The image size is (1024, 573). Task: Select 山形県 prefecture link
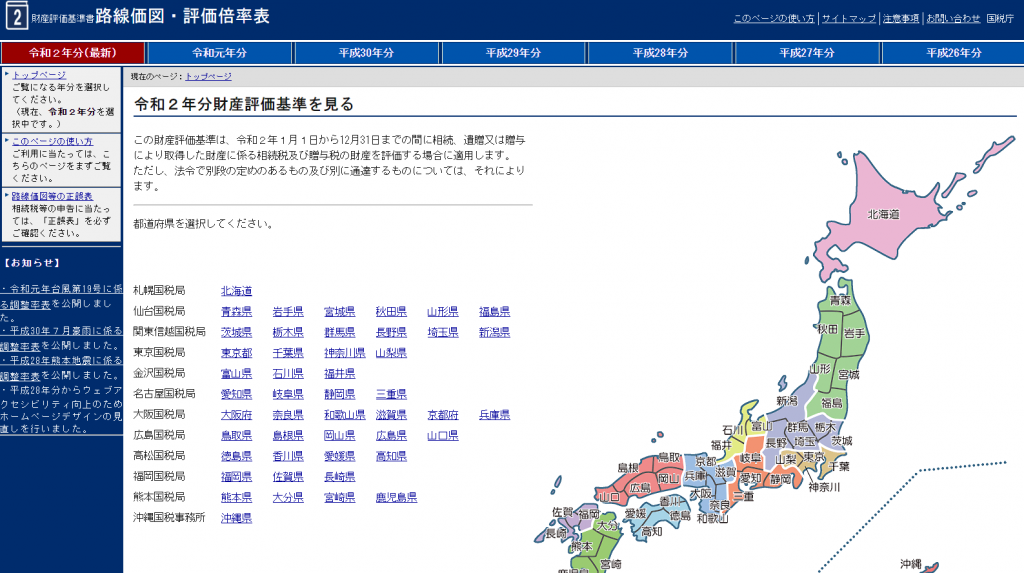tap(443, 312)
